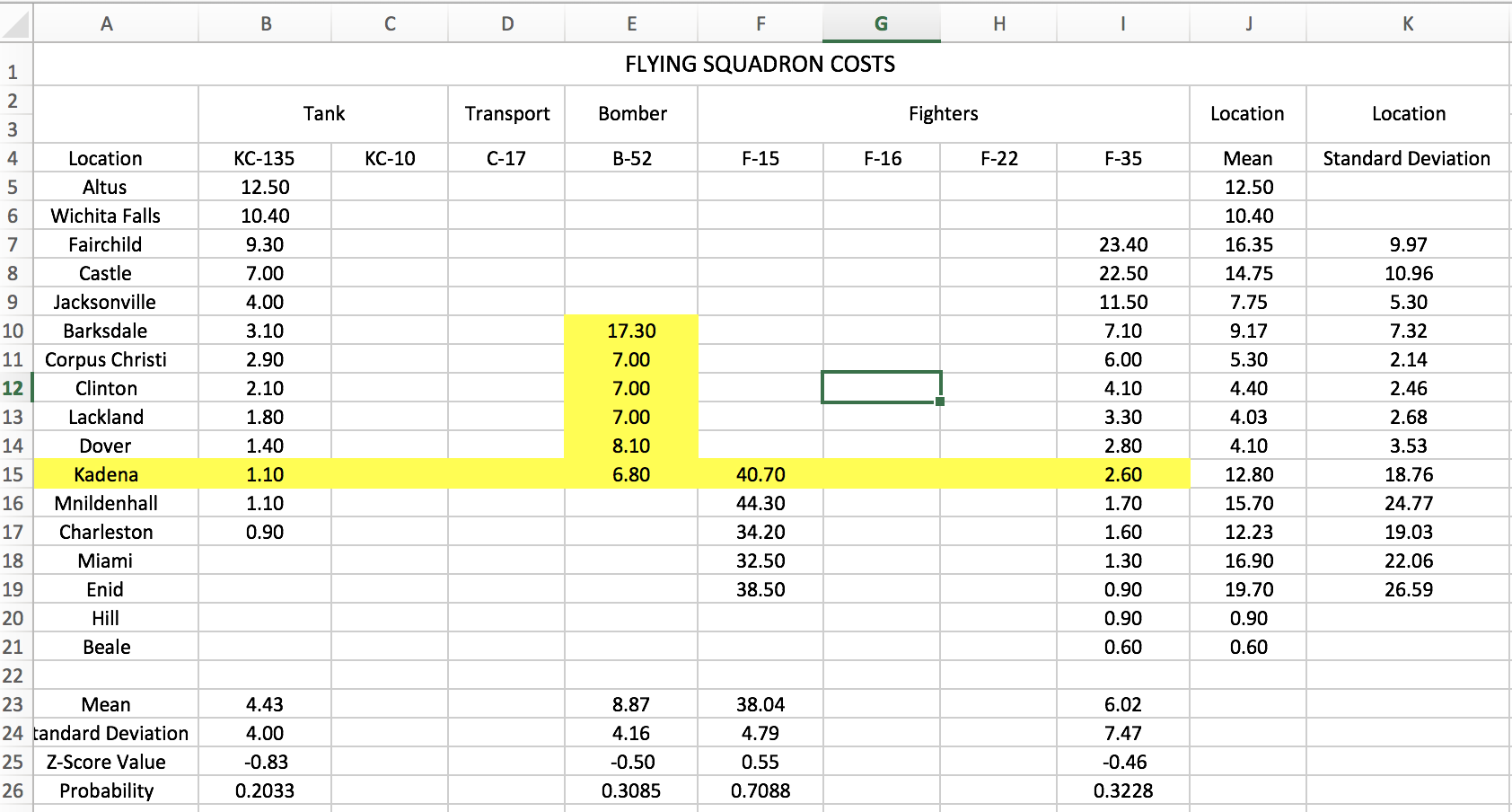Screen dimensions: 1512x812
Task: Select the Bomber header cell
Action: click(x=632, y=114)
